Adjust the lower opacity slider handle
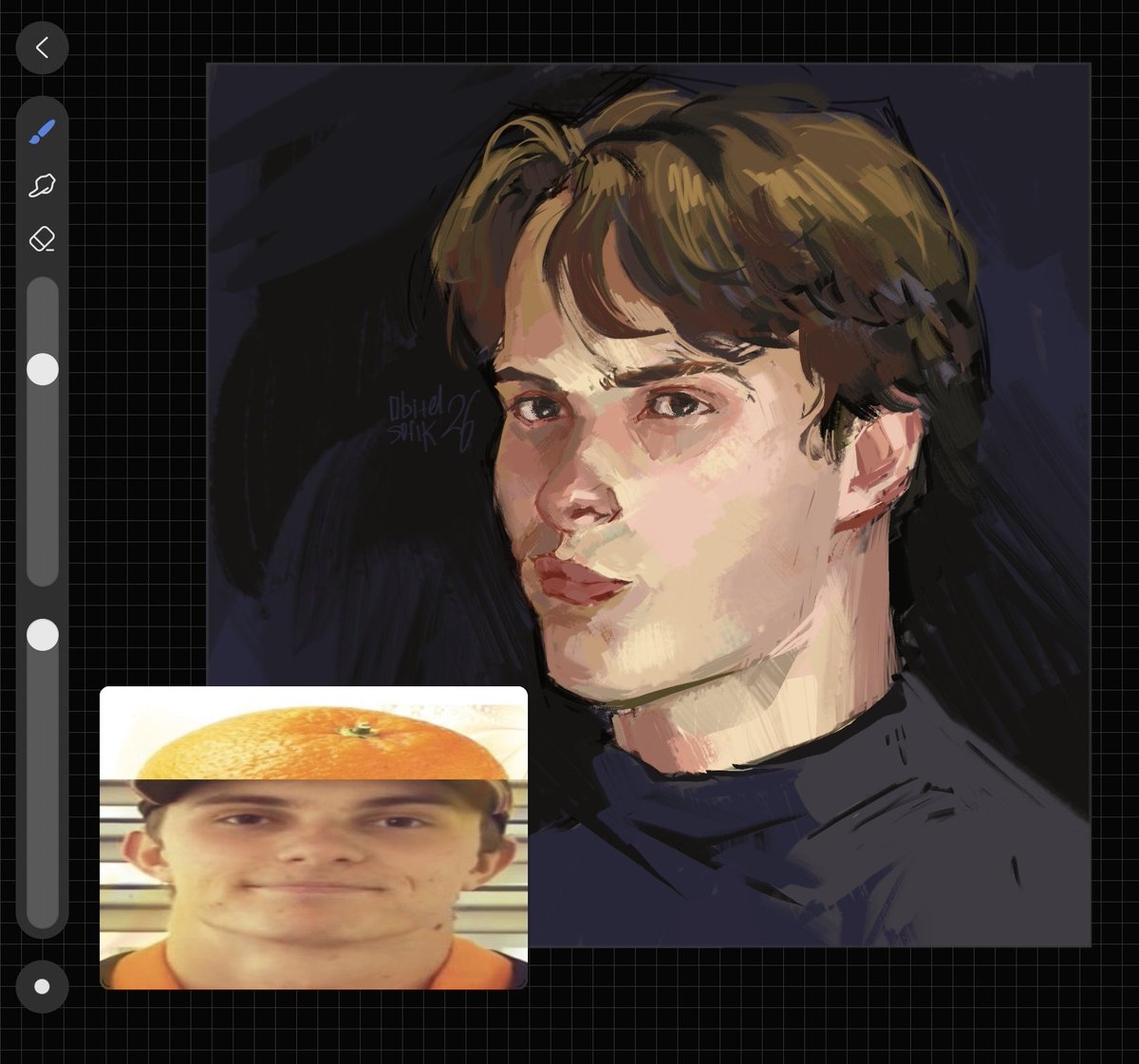 pos(42,635)
